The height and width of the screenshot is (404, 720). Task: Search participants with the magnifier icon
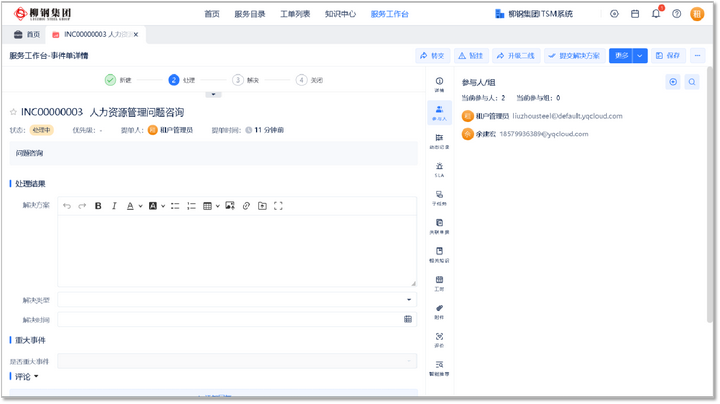tap(691, 82)
